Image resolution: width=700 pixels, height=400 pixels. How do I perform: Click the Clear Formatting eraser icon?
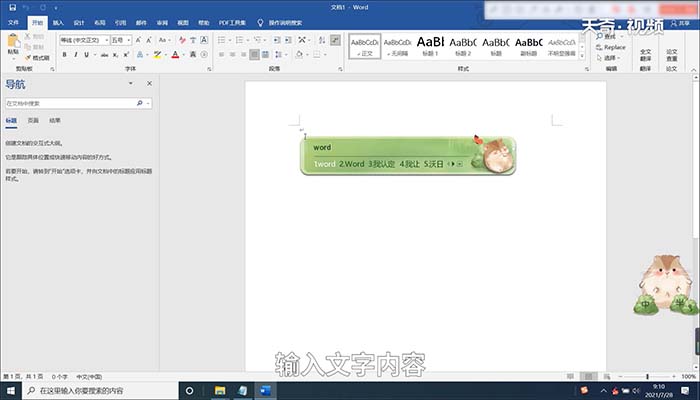point(182,40)
